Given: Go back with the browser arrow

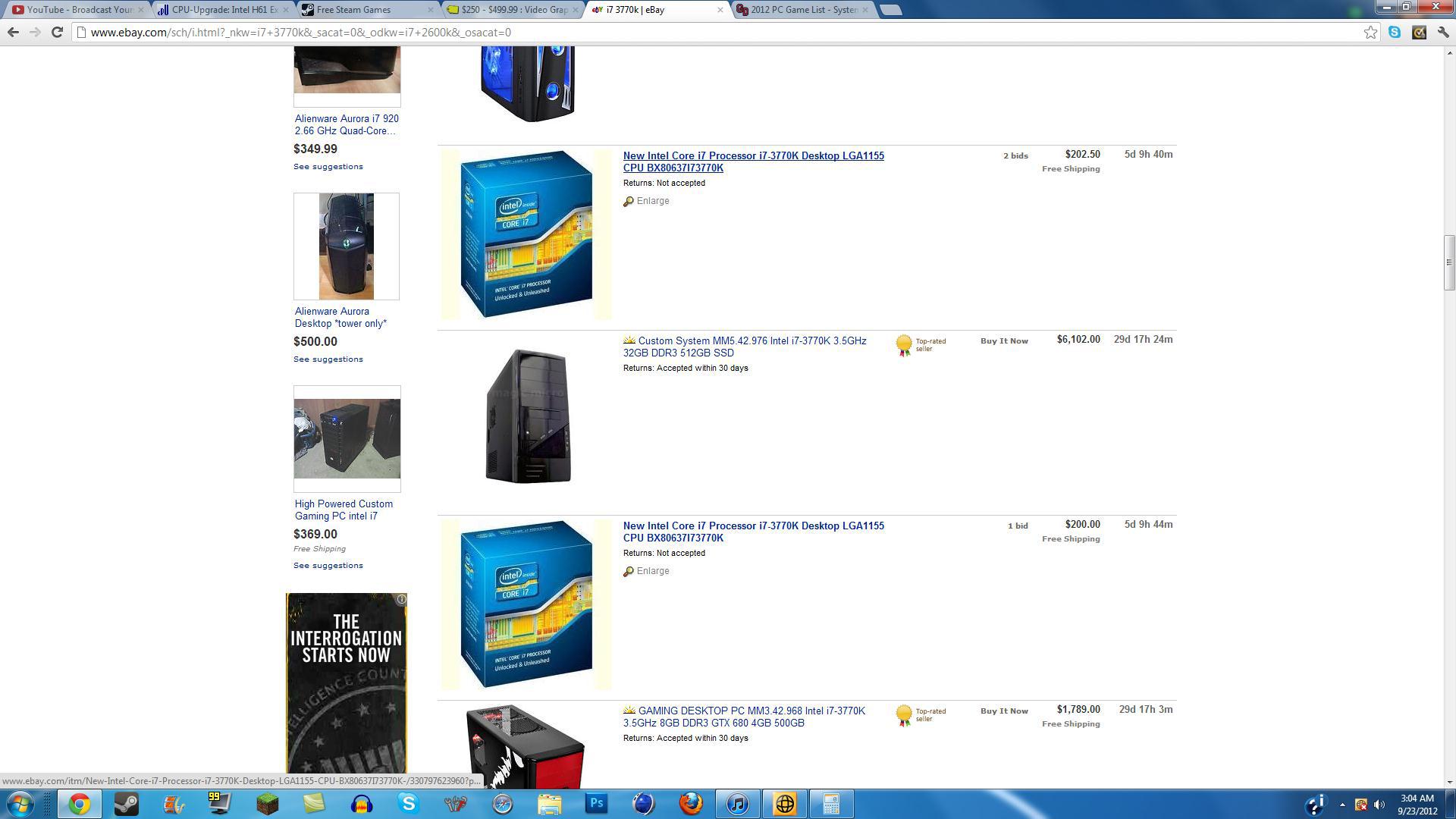Looking at the screenshot, I should point(13,32).
